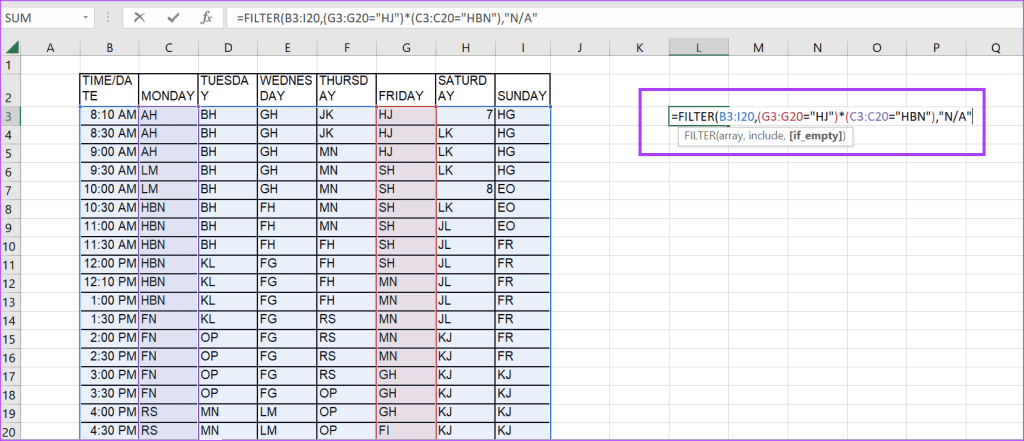
Task: Click the Enter checkmark to confirm formula
Action: coord(173,18)
